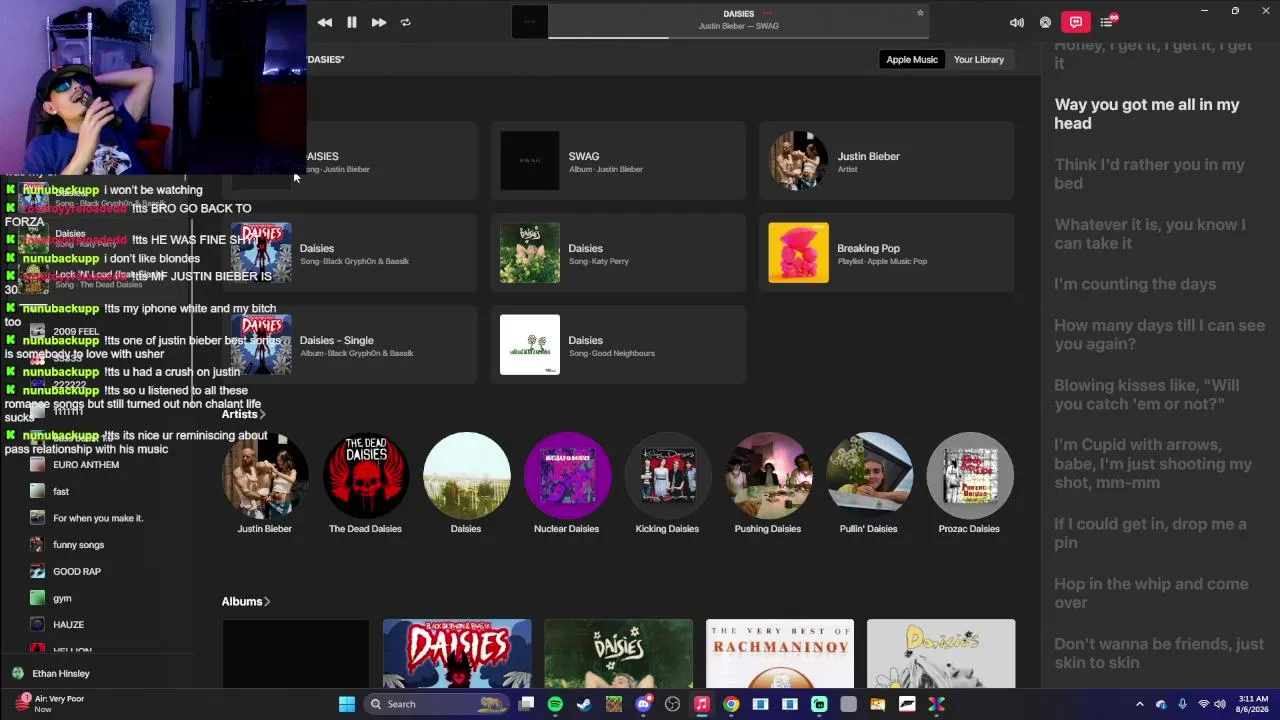Skip back to the previous track

pyautogui.click(x=325, y=22)
